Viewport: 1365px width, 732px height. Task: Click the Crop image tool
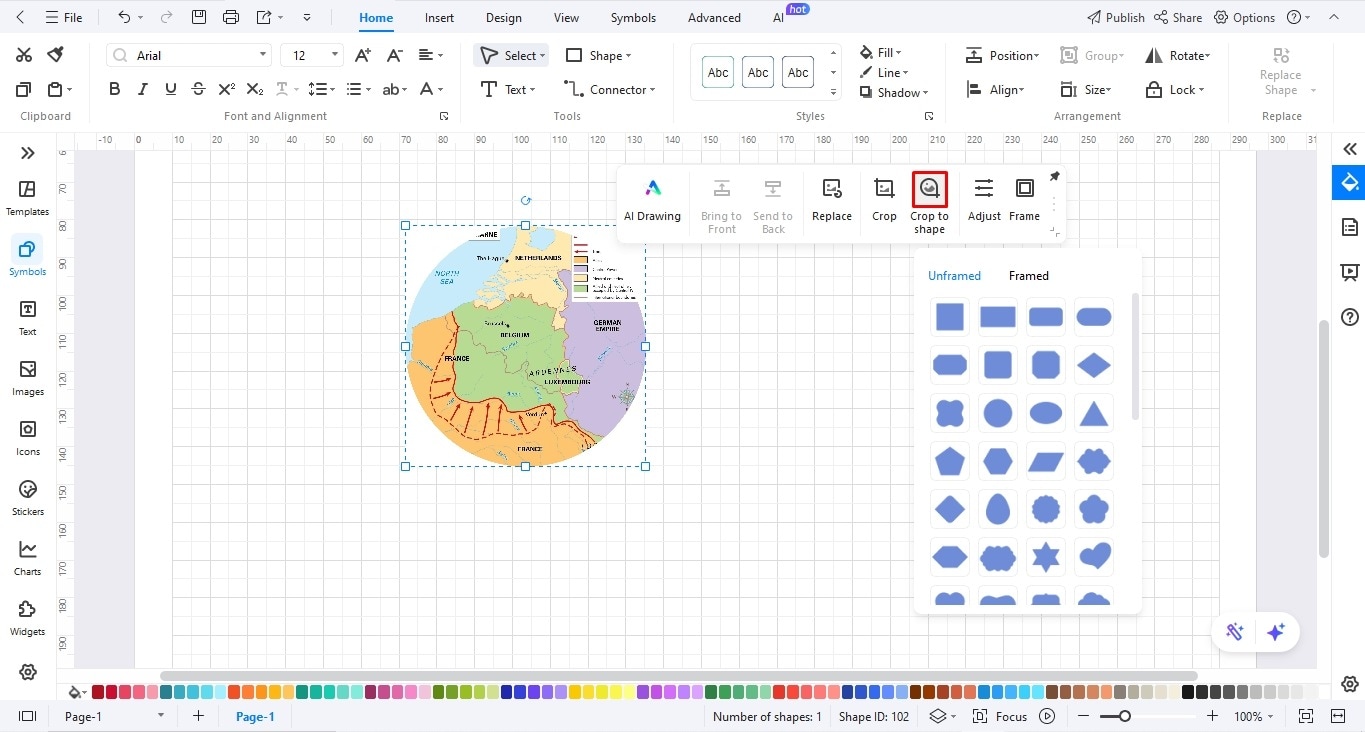(x=884, y=188)
